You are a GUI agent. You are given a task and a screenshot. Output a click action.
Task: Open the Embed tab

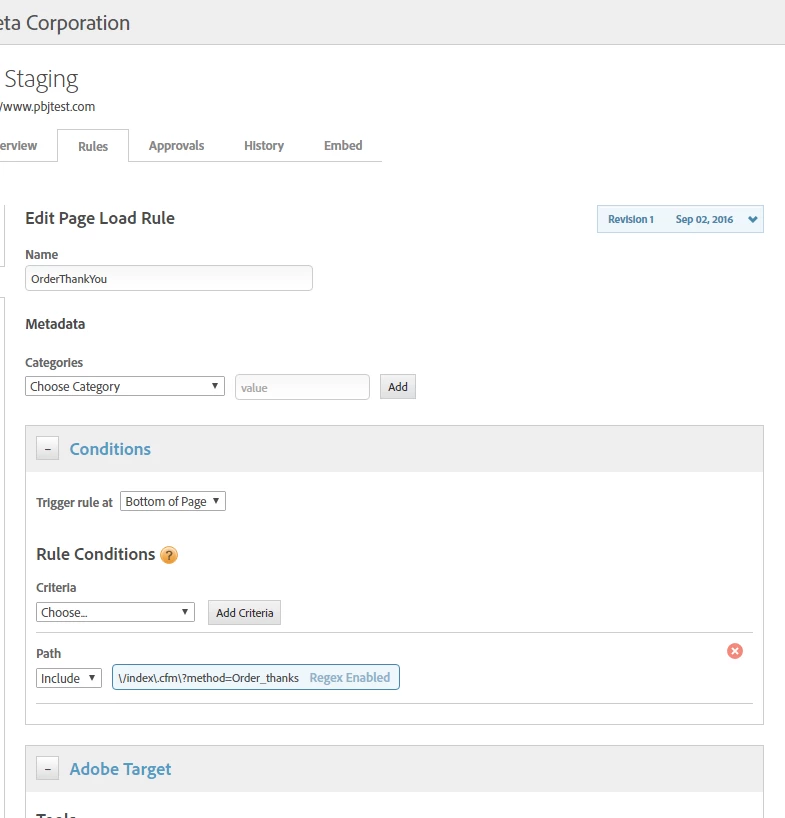(x=343, y=145)
